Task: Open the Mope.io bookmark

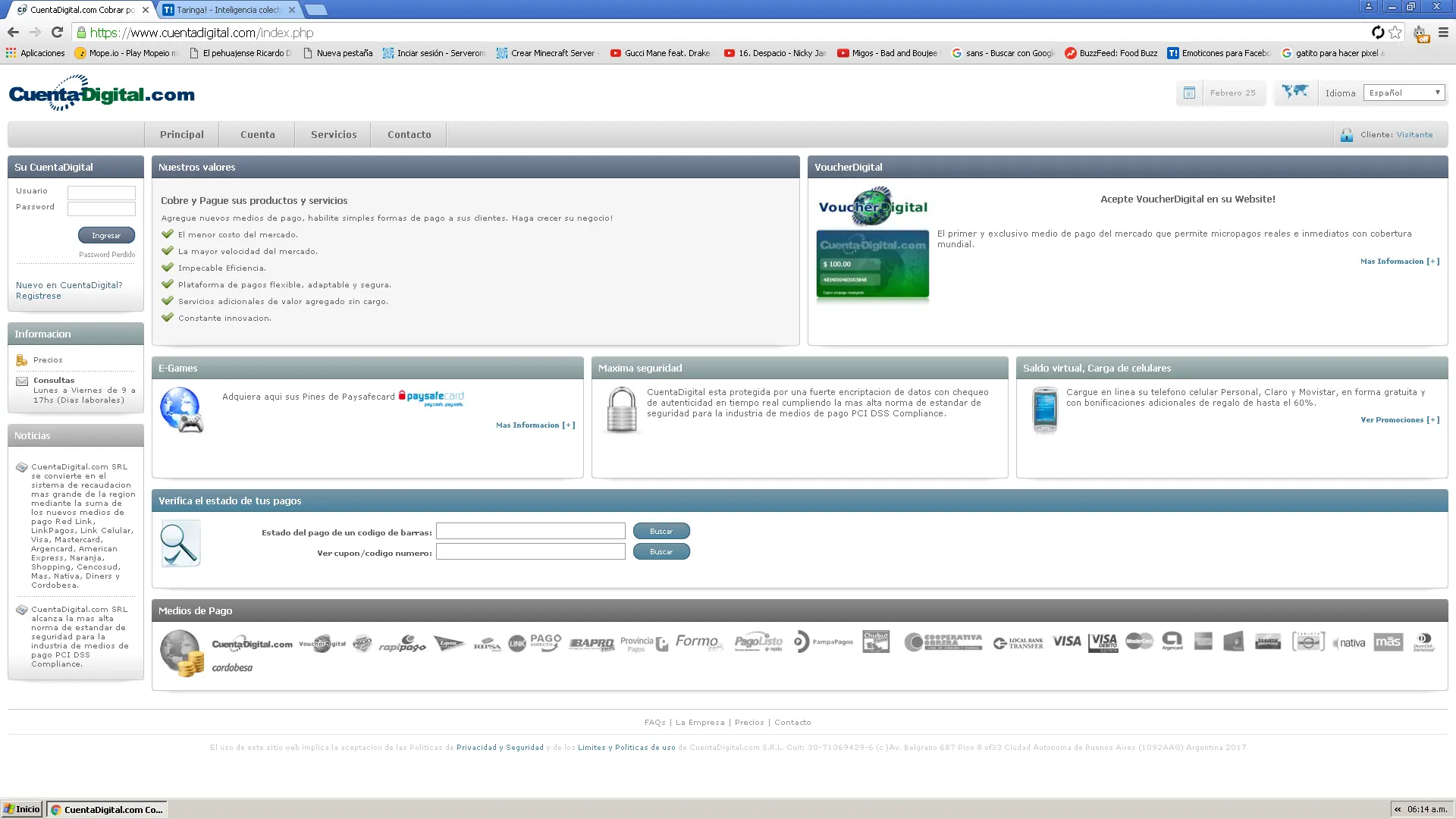Action: point(126,53)
